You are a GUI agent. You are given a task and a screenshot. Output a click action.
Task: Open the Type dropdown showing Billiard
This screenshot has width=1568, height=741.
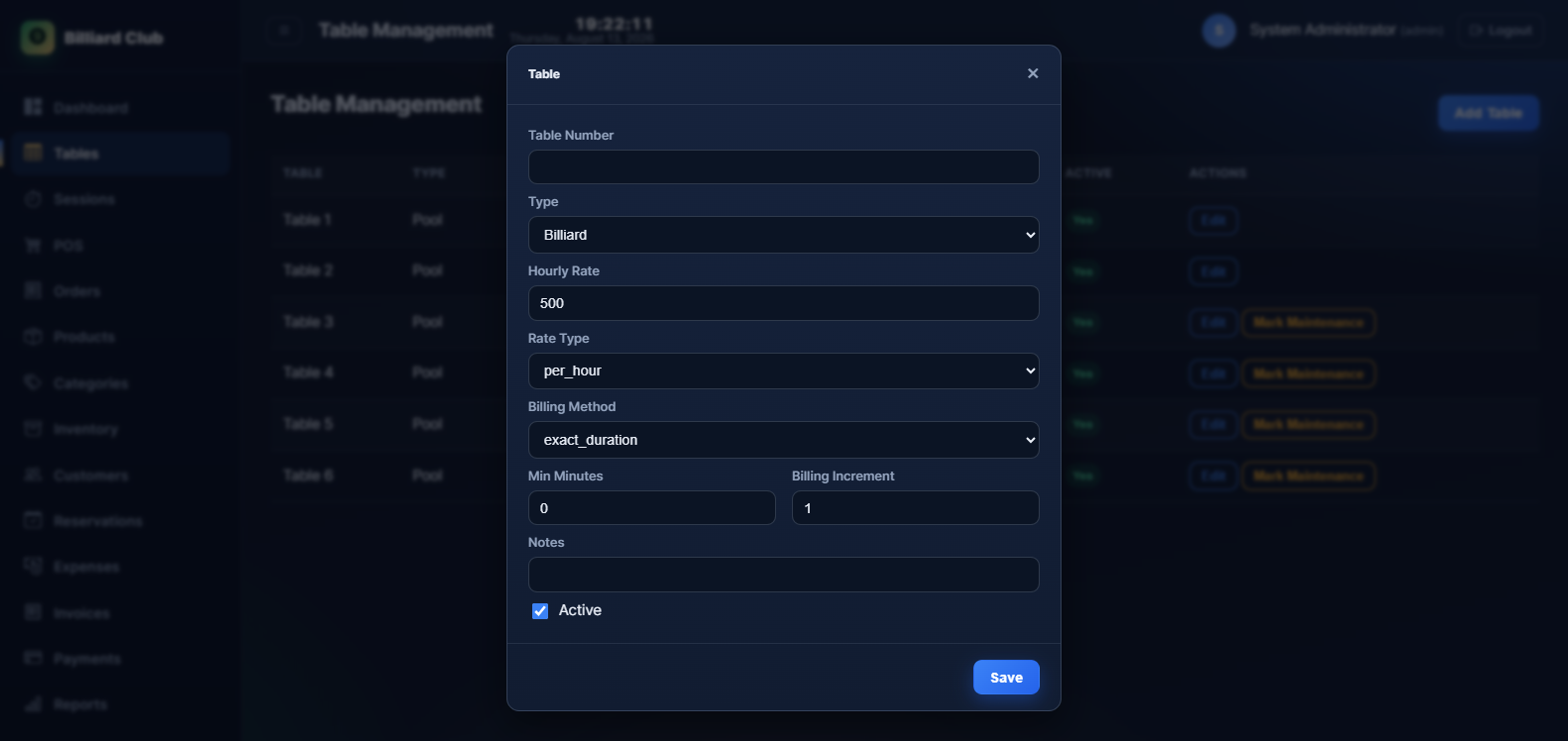[x=783, y=235]
